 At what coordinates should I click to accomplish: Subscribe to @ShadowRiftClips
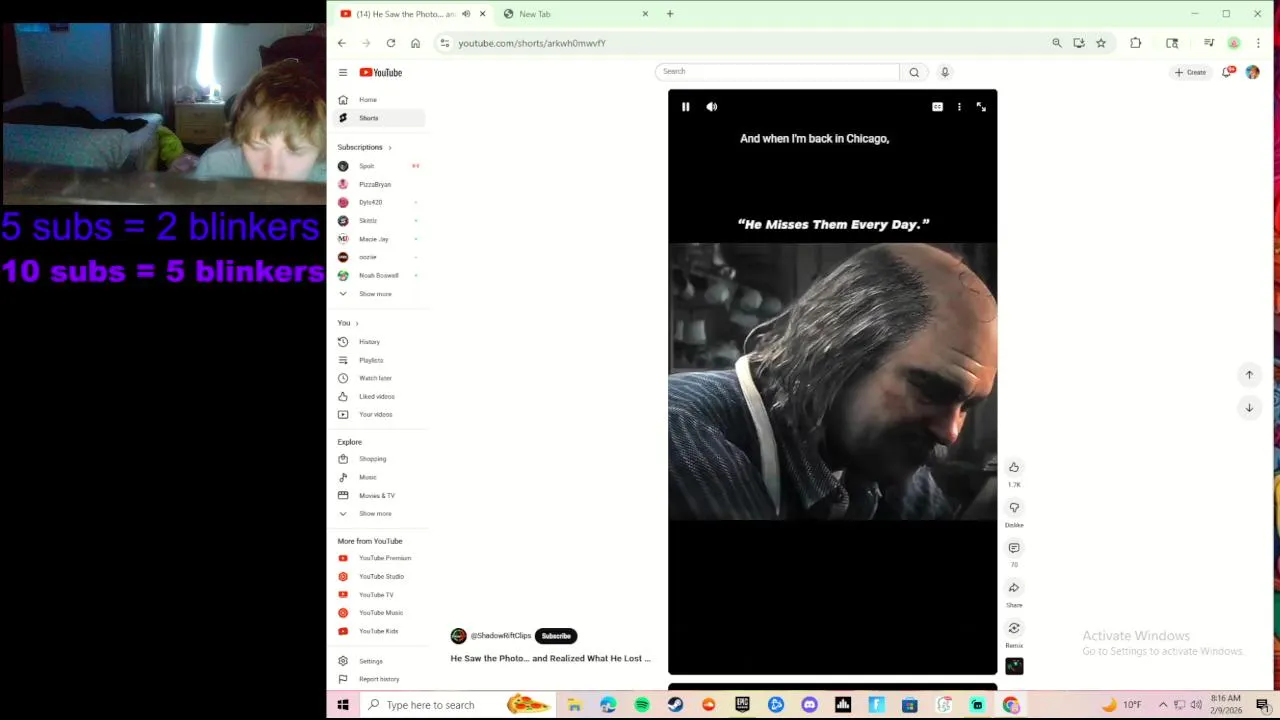coord(556,636)
